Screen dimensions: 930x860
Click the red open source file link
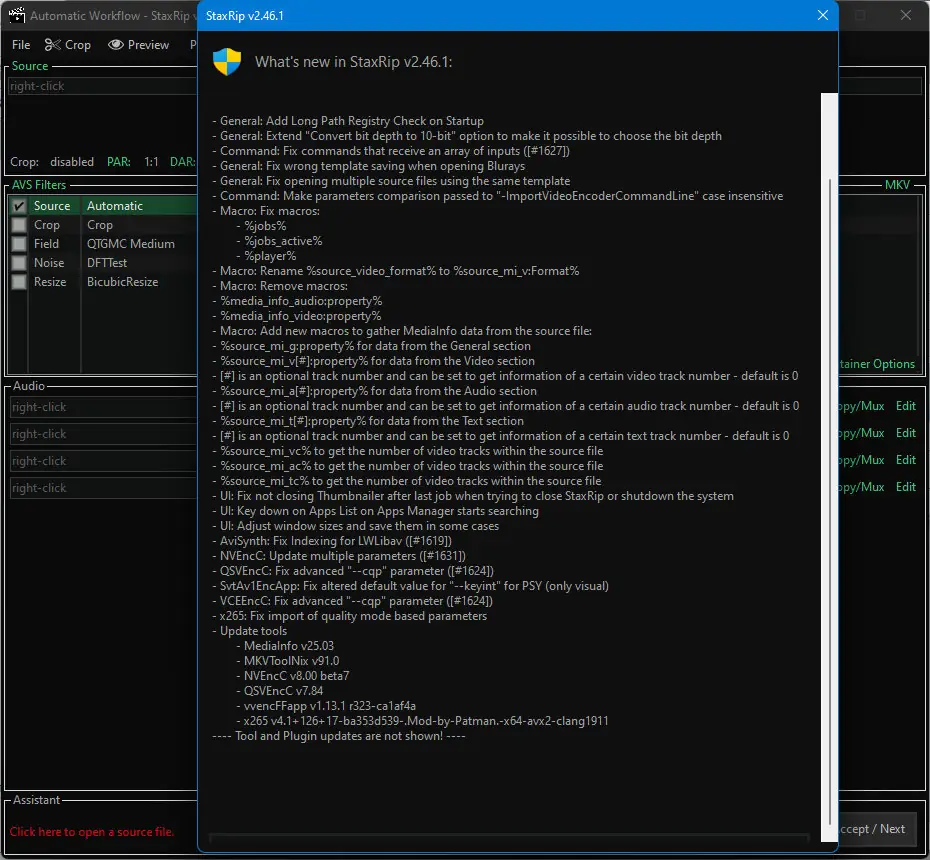pyautogui.click(x=92, y=832)
